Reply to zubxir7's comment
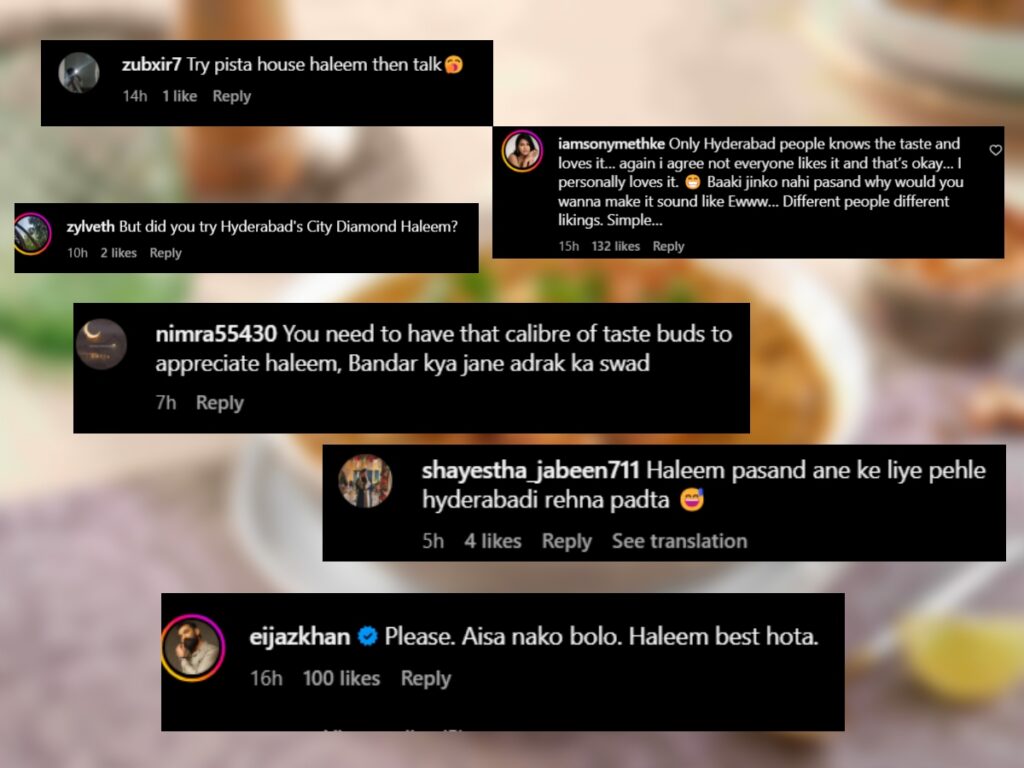This screenshot has width=1024, height=768. (231, 96)
